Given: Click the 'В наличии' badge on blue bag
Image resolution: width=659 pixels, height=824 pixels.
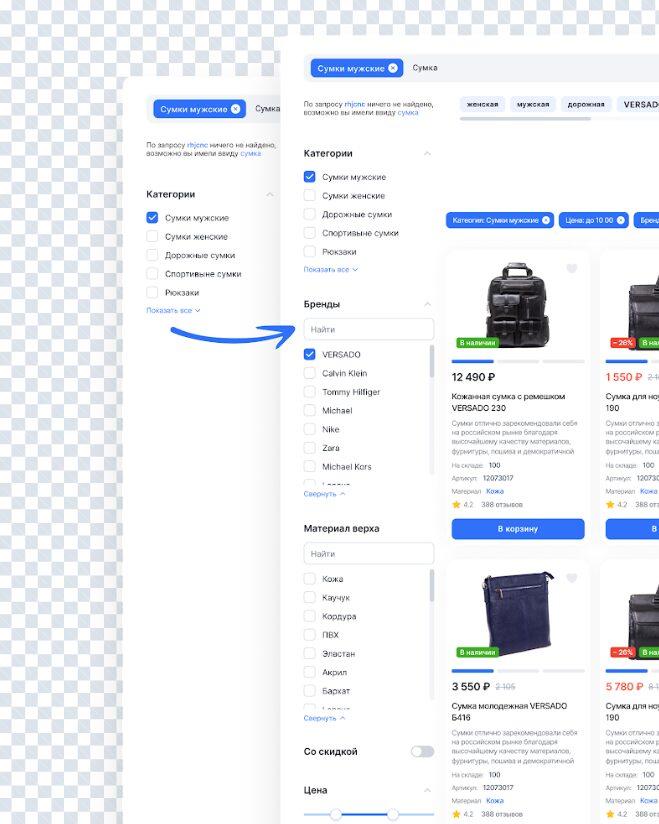Looking at the screenshot, I should click(x=477, y=652).
